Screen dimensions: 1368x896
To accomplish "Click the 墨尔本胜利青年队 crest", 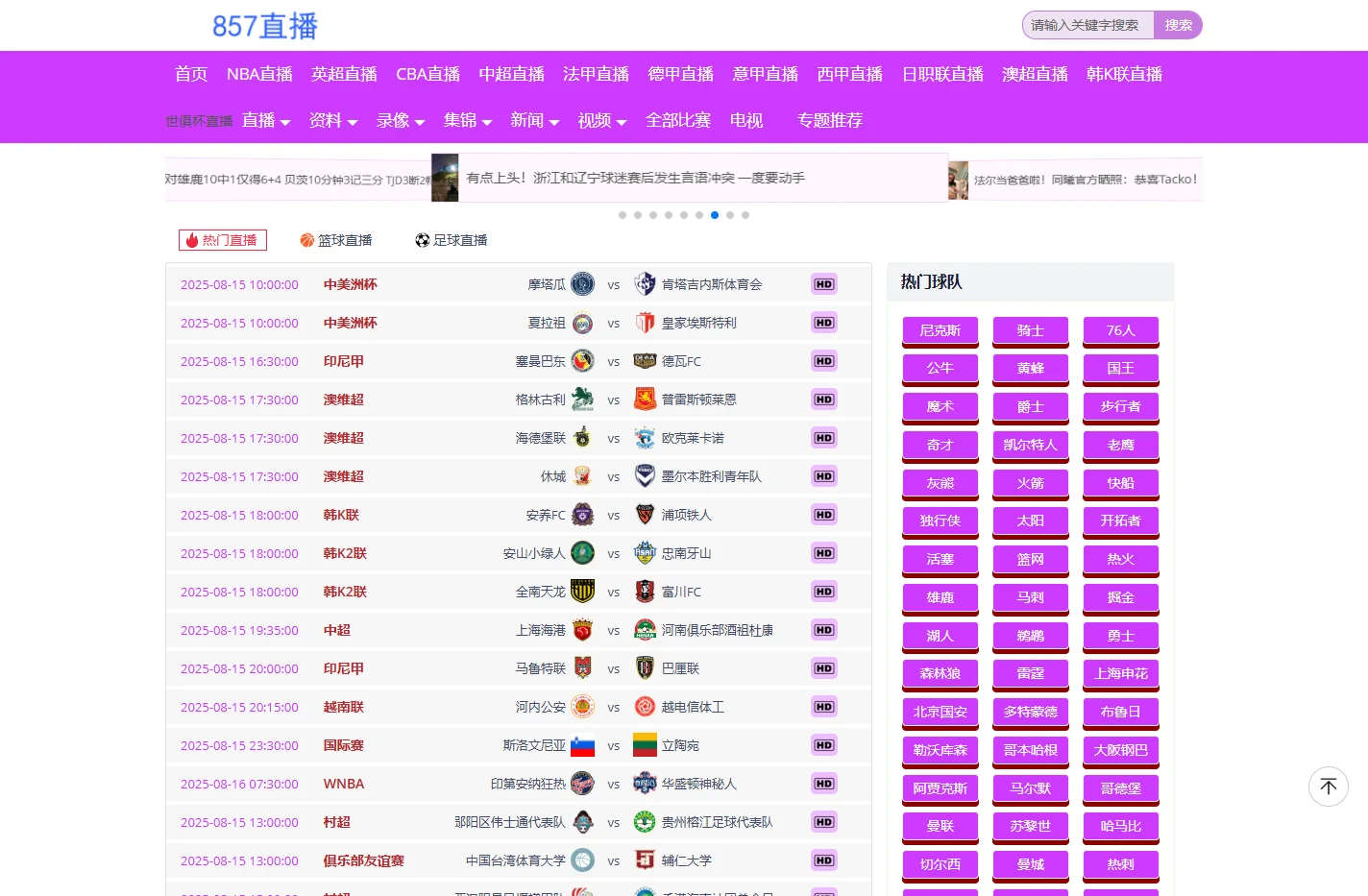I will [645, 476].
